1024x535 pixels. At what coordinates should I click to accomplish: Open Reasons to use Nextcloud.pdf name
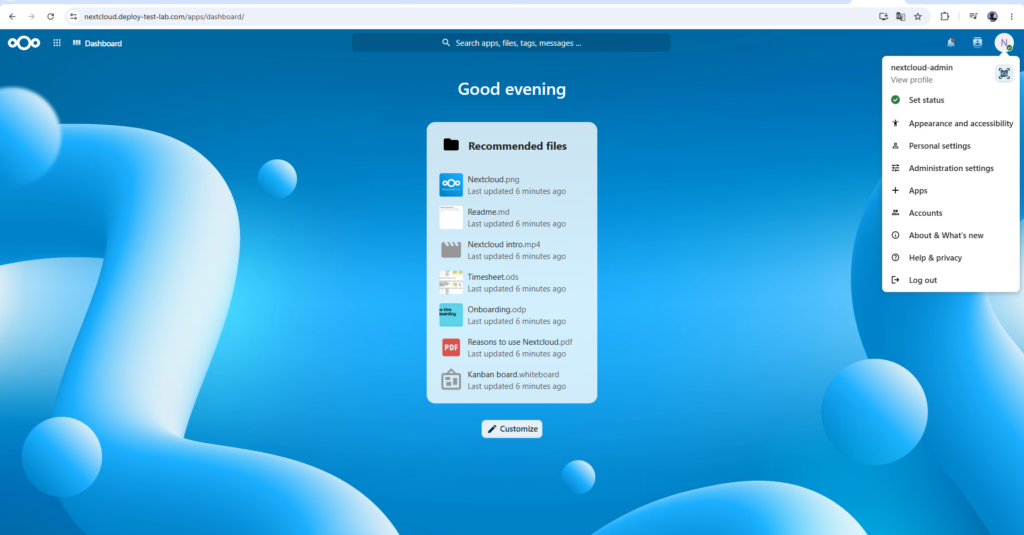(520, 342)
